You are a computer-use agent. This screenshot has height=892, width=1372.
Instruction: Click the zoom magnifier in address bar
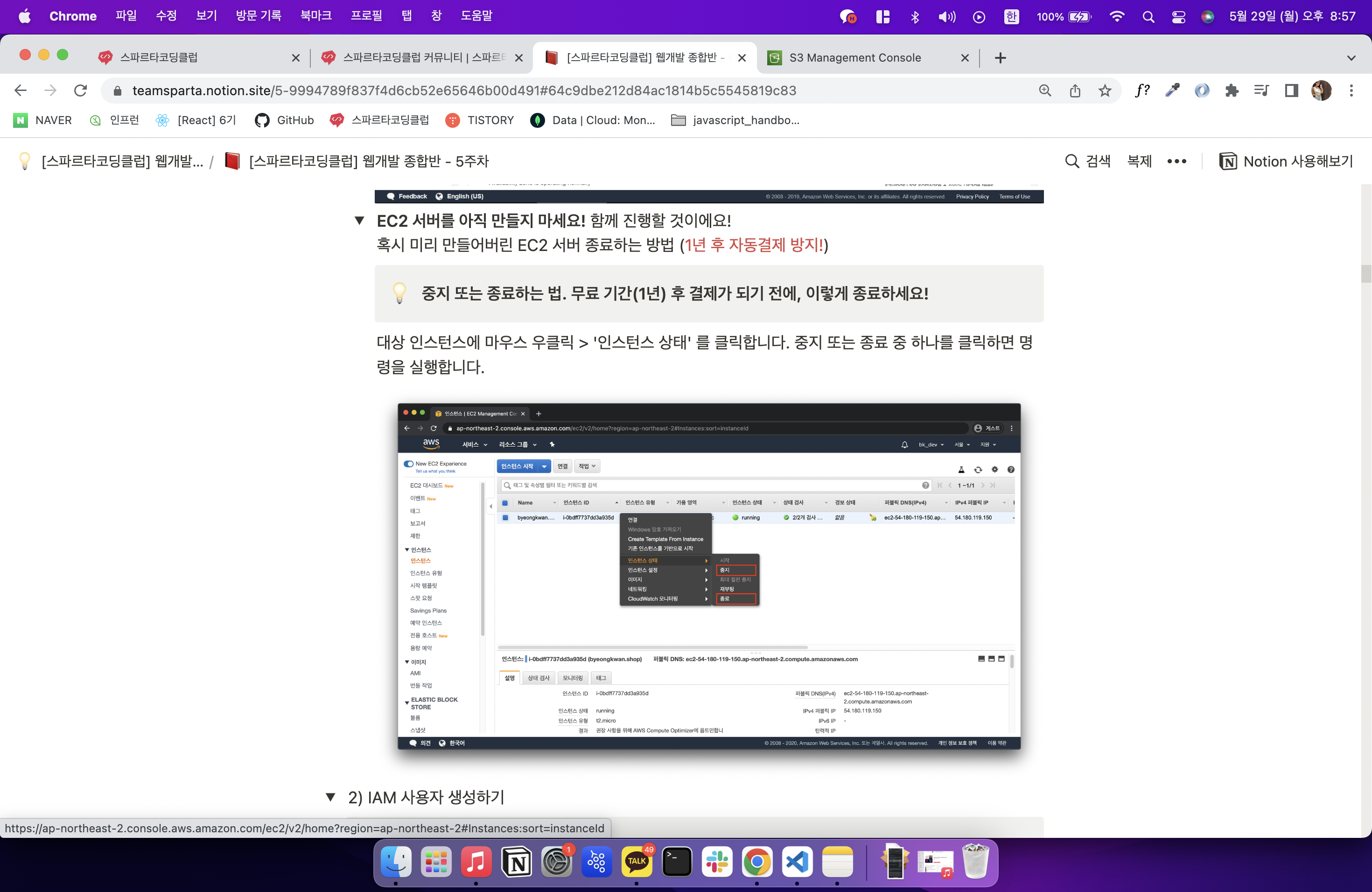(1044, 91)
